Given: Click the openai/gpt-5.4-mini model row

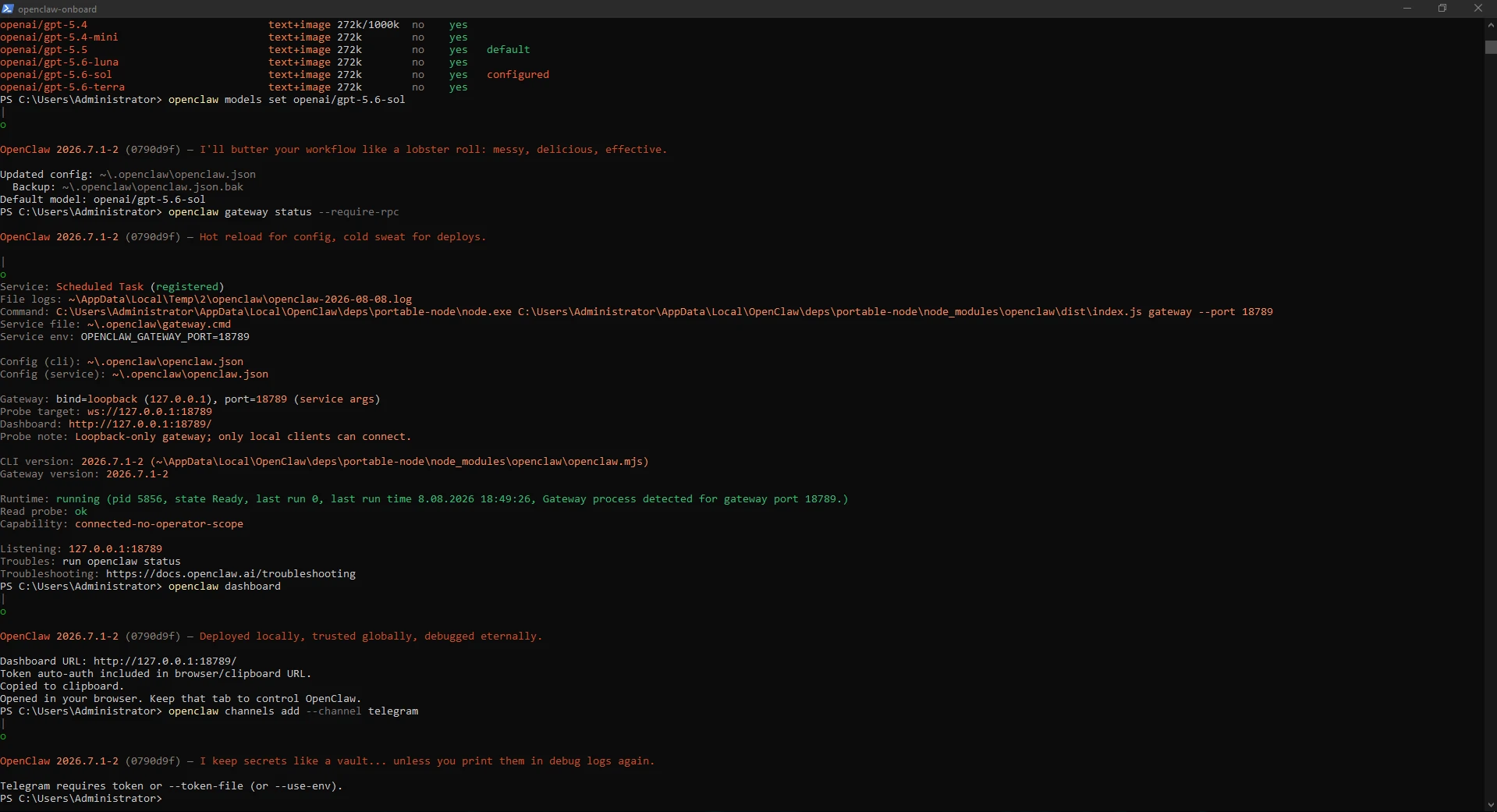Looking at the screenshot, I should [234, 37].
